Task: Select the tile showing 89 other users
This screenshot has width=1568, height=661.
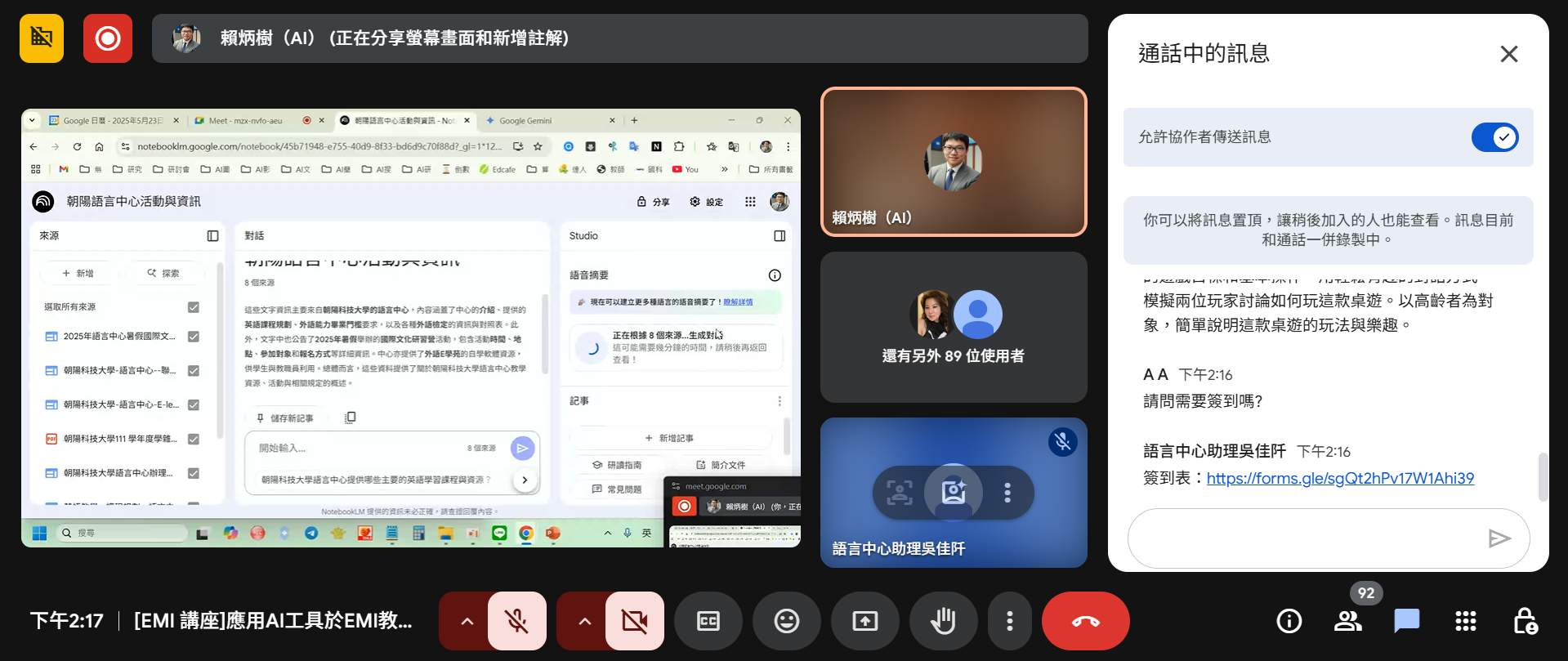Action: click(953, 327)
